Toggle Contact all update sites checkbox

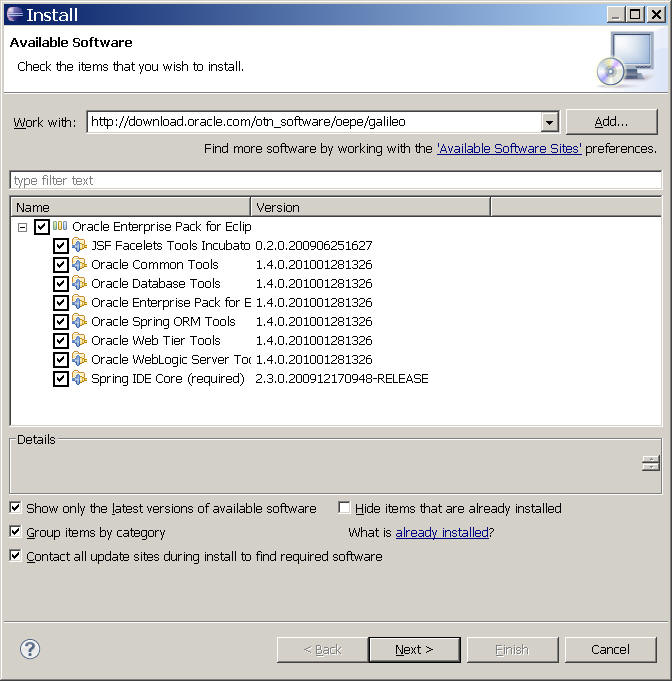click(x=15, y=555)
